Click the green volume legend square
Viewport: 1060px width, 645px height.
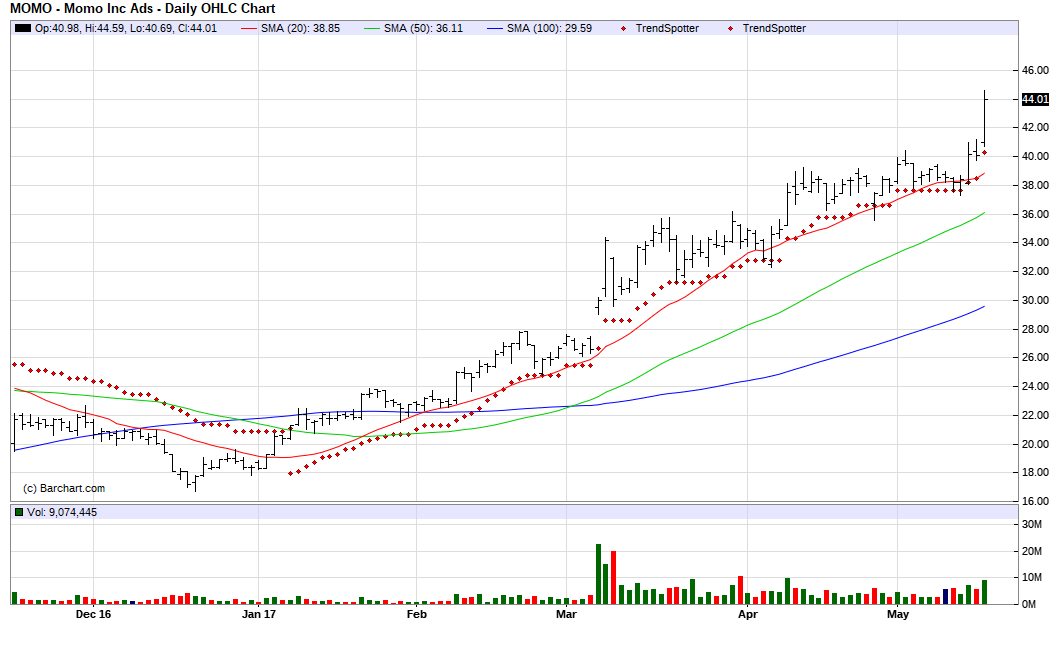tap(19, 512)
